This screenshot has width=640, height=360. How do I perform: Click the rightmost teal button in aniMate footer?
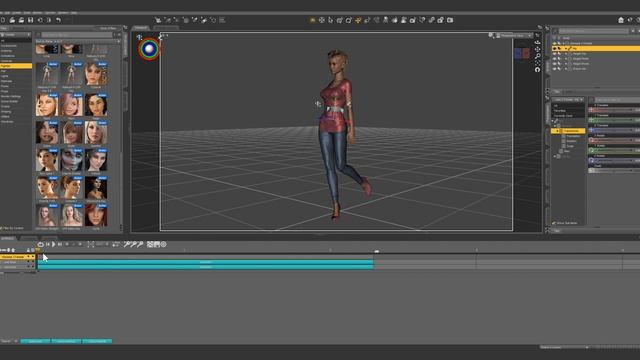(x=97, y=341)
